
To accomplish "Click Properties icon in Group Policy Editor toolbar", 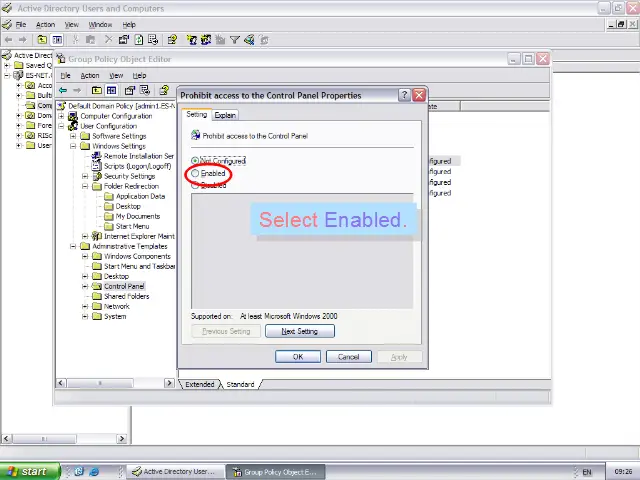I will point(130,90).
